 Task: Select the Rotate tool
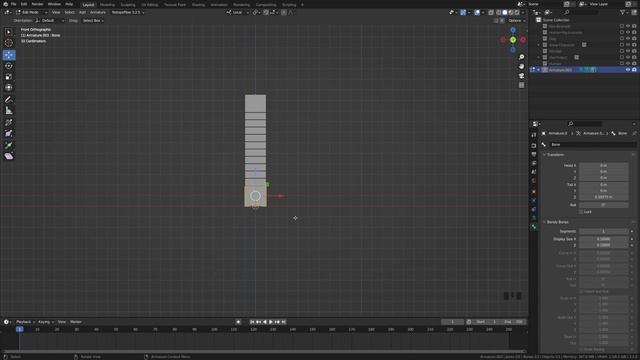[x=9, y=66]
